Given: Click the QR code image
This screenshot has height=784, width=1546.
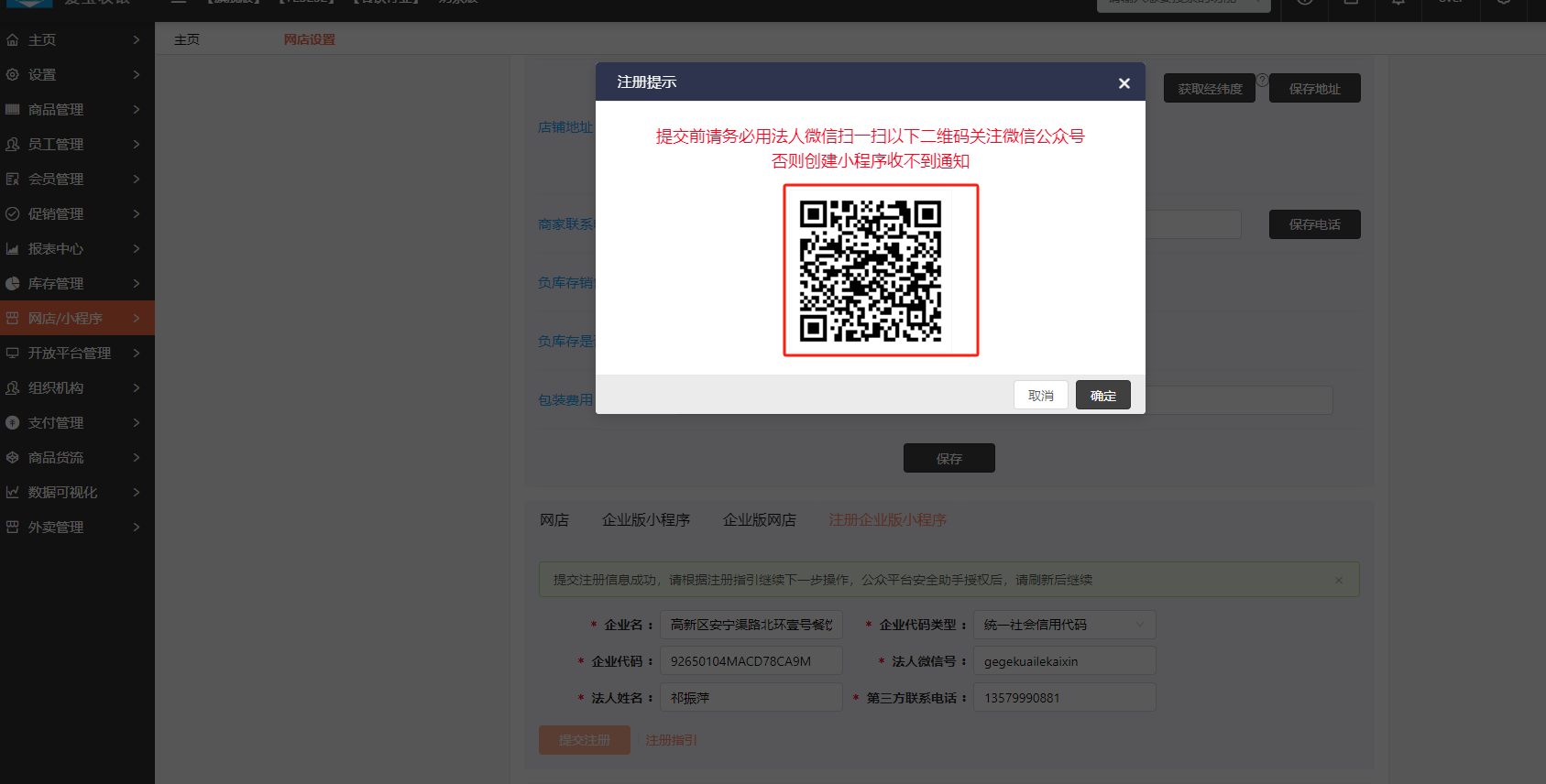Looking at the screenshot, I should point(871,271).
